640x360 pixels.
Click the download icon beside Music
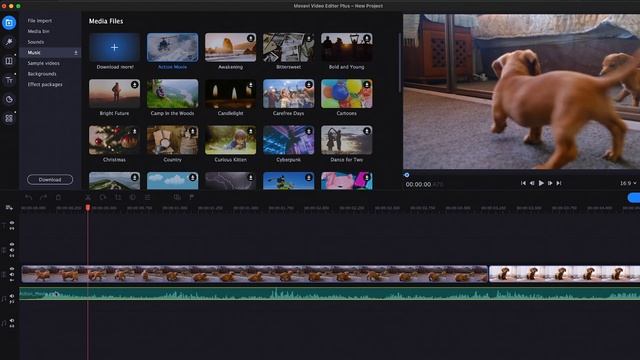76,53
